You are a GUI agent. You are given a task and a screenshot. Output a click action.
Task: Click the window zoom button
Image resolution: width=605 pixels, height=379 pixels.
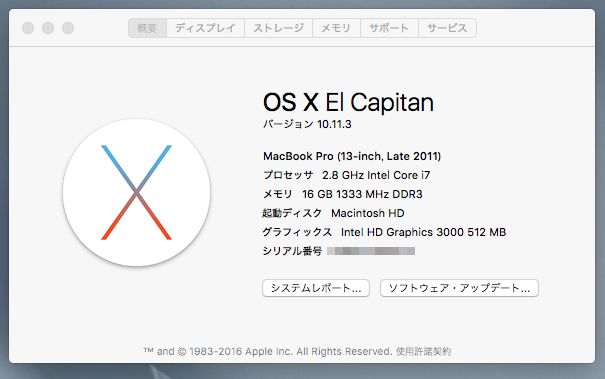coord(68,28)
